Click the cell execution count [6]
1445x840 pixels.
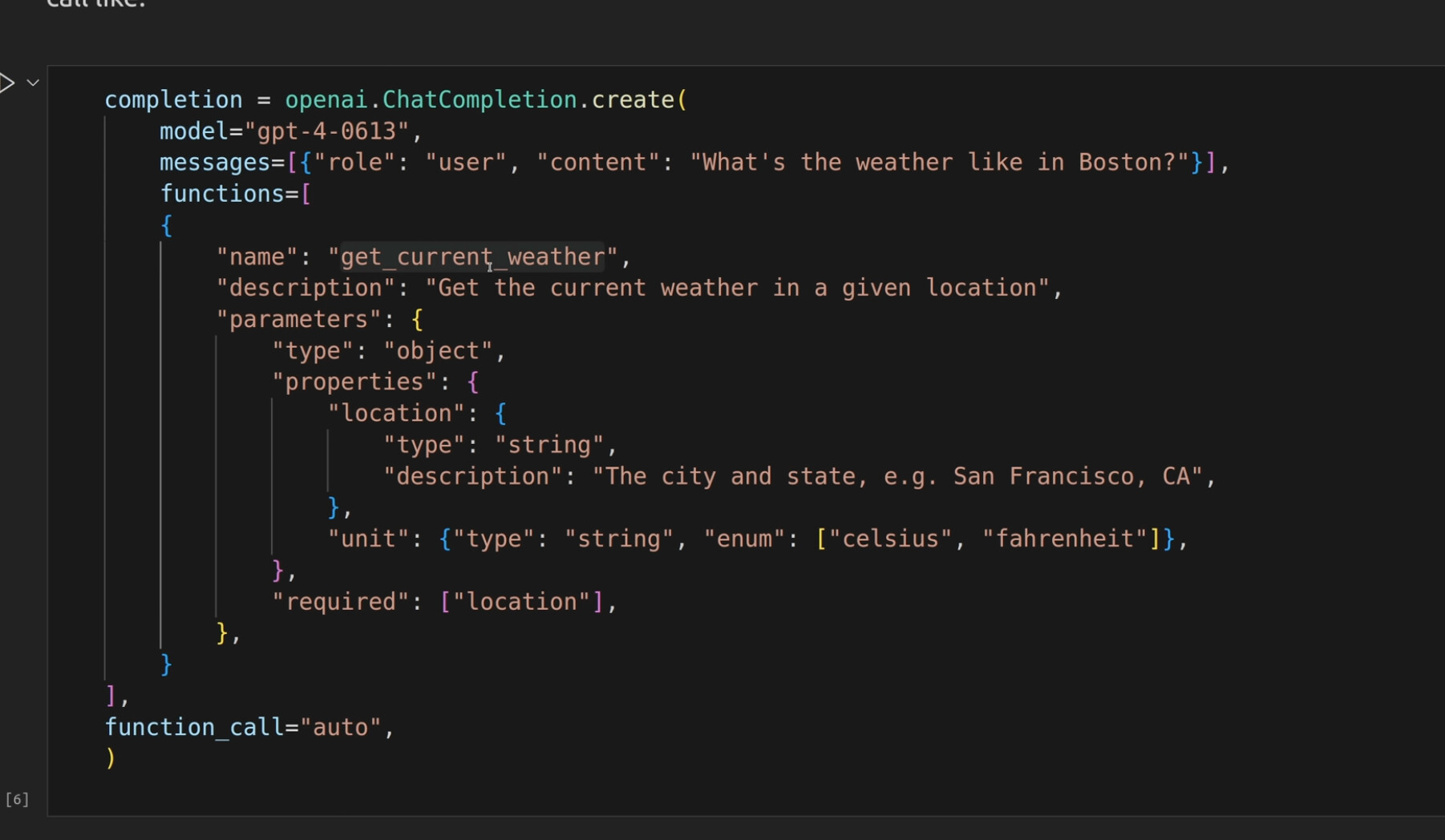(x=17, y=799)
